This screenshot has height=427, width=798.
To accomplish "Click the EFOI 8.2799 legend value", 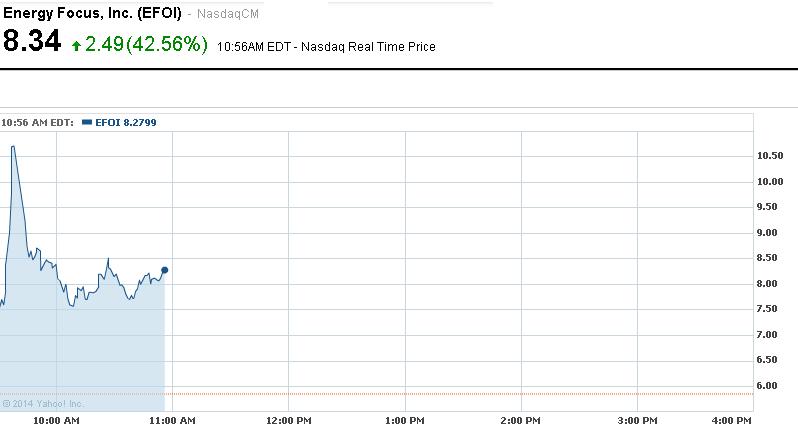I will (125, 123).
